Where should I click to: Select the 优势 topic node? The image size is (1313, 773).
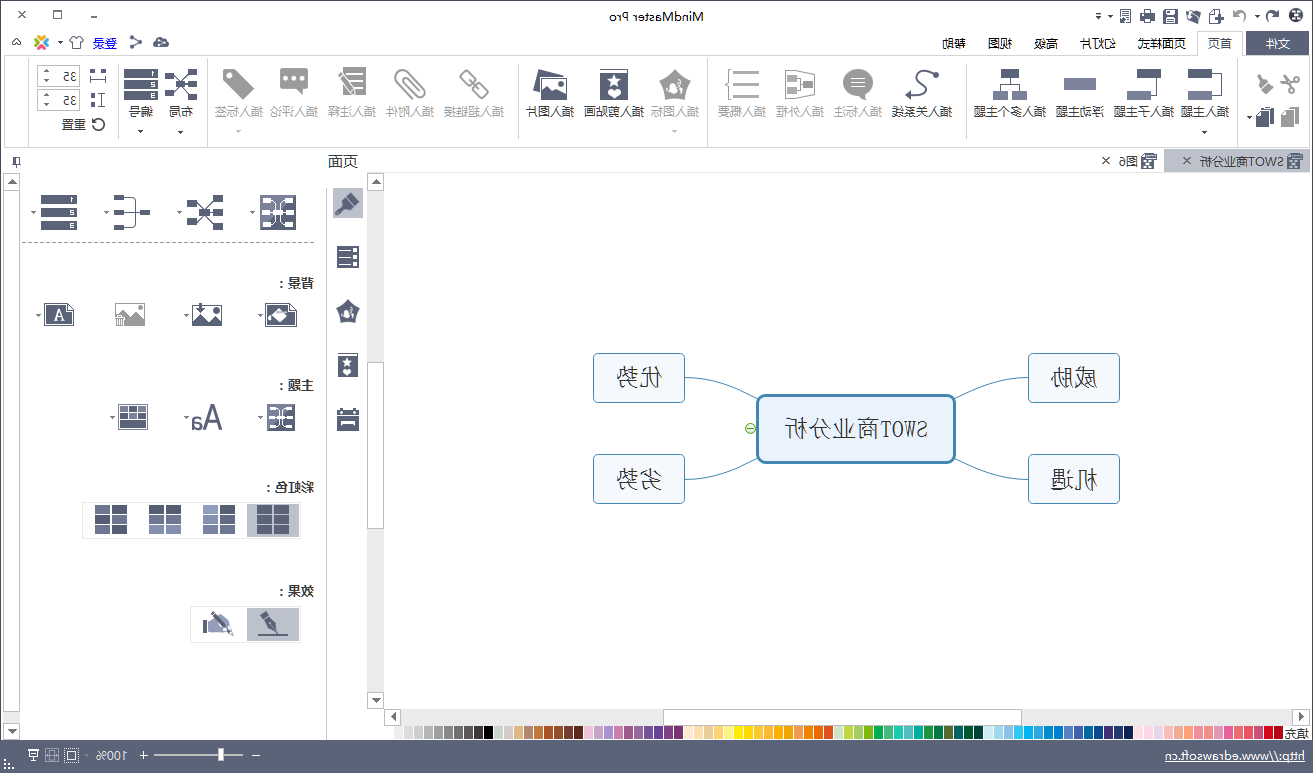[639, 378]
